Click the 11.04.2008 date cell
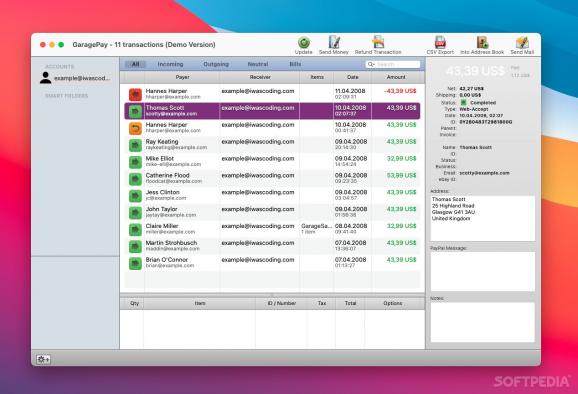Image resolution: width=578 pixels, height=394 pixels. pyautogui.click(x=350, y=91)
